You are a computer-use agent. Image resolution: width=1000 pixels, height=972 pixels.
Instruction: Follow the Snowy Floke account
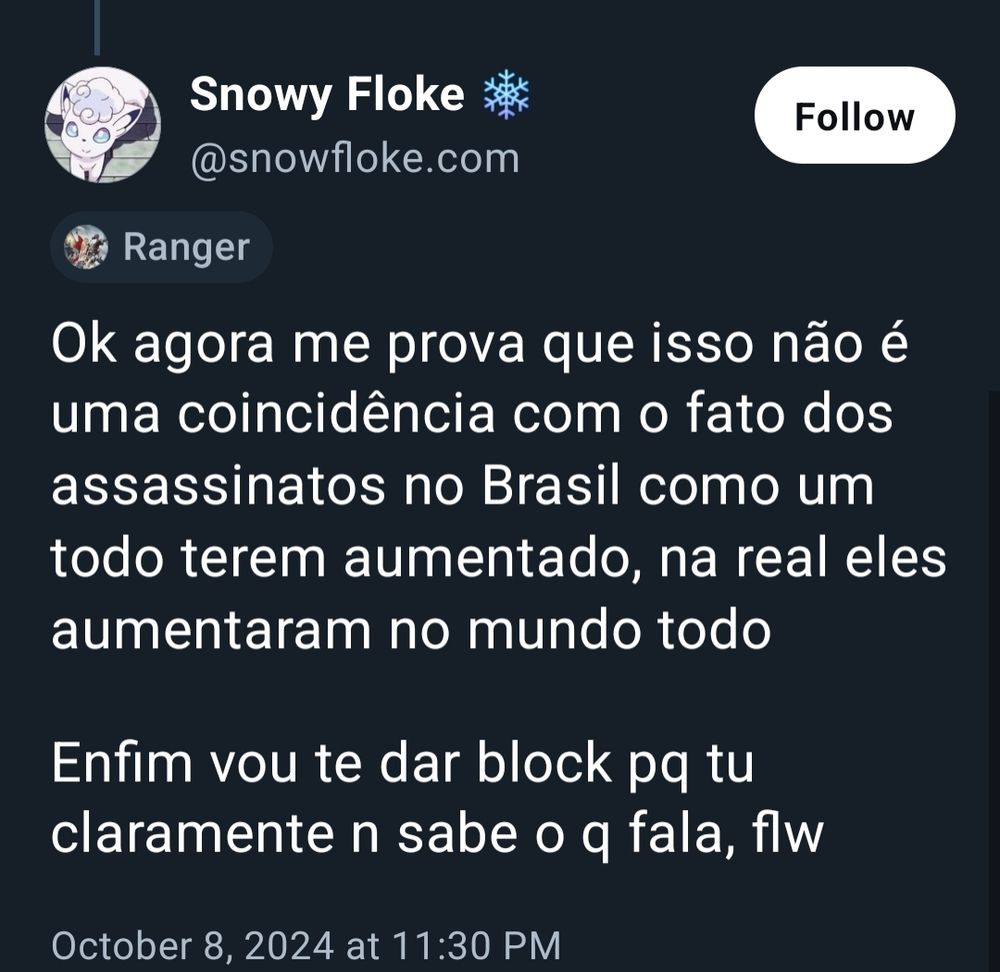coord(855,115)
